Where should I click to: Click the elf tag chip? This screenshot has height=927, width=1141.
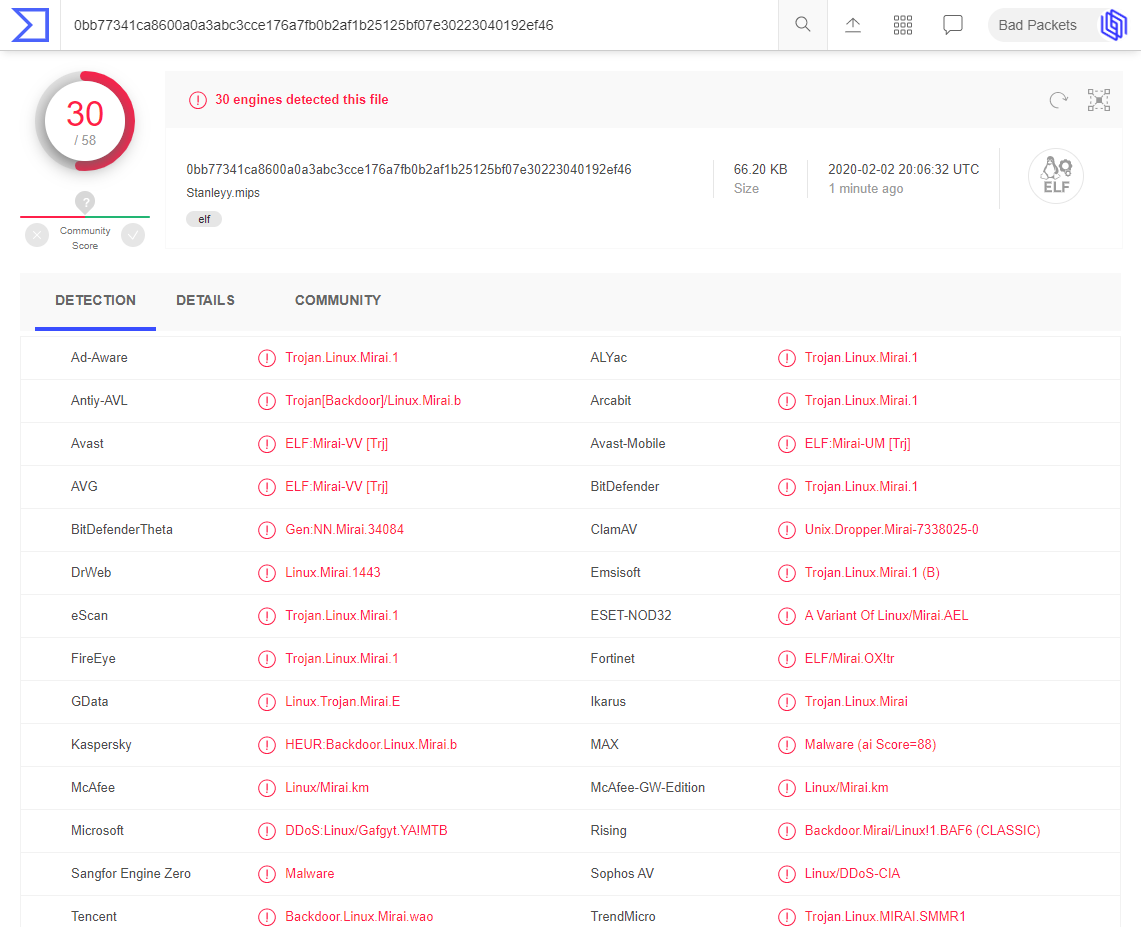click(x=204, y=219)
